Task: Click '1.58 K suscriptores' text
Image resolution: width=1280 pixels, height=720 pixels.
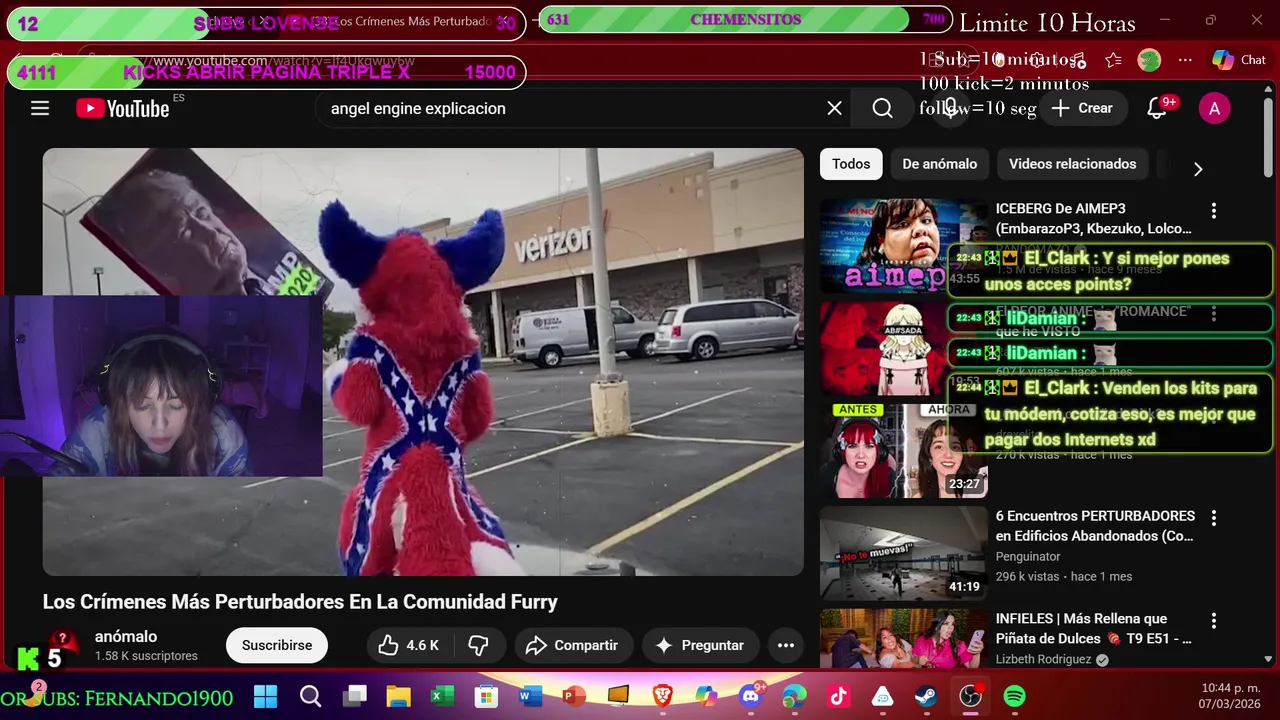Action: click(146, 656)
